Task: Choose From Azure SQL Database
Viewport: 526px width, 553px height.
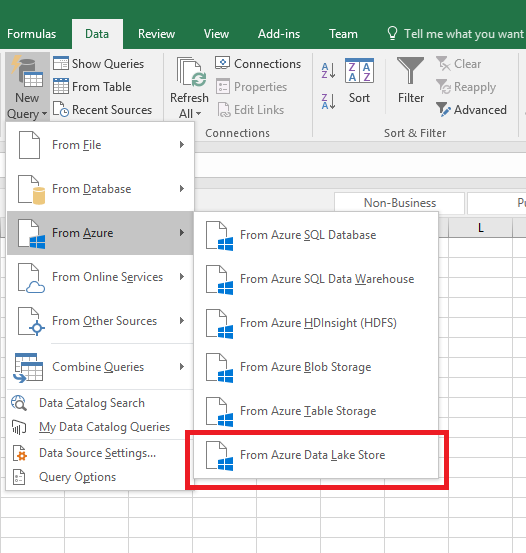Action: coord(316,235)
